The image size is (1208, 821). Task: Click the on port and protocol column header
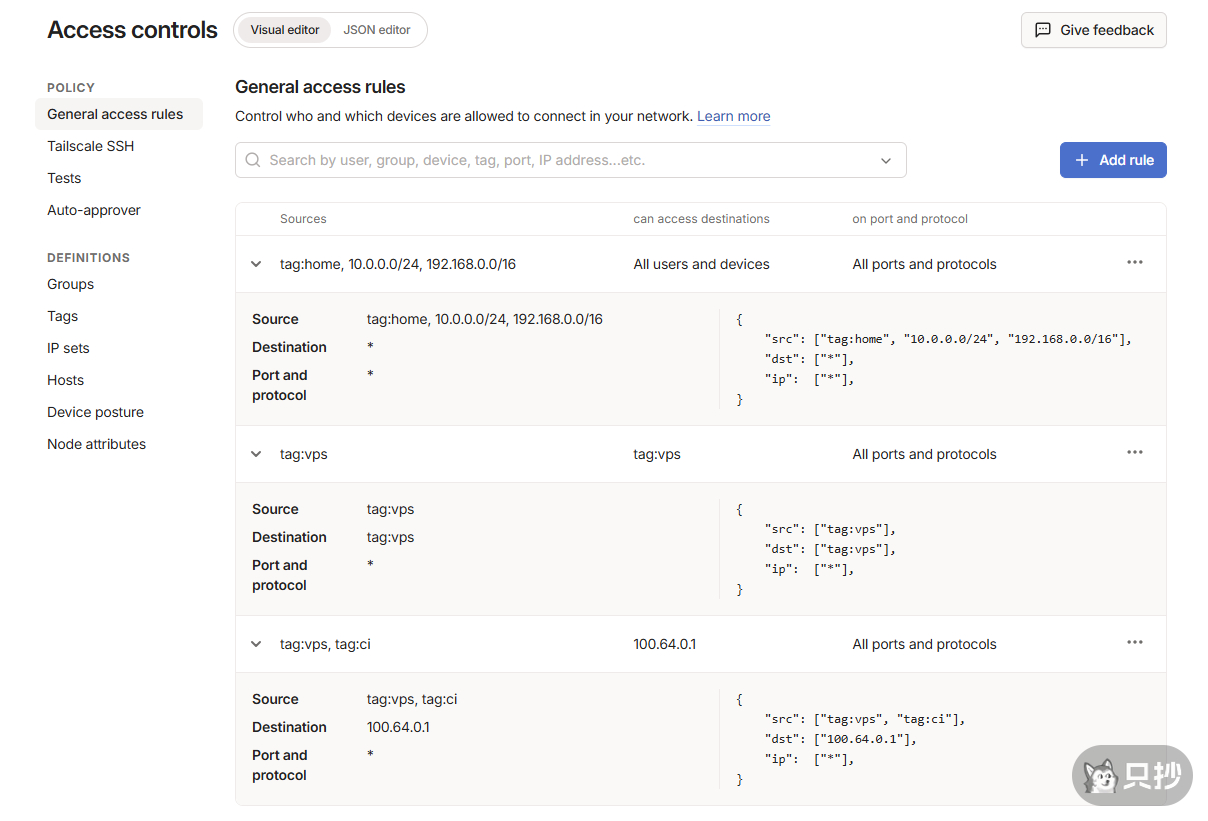coord(910,219)
